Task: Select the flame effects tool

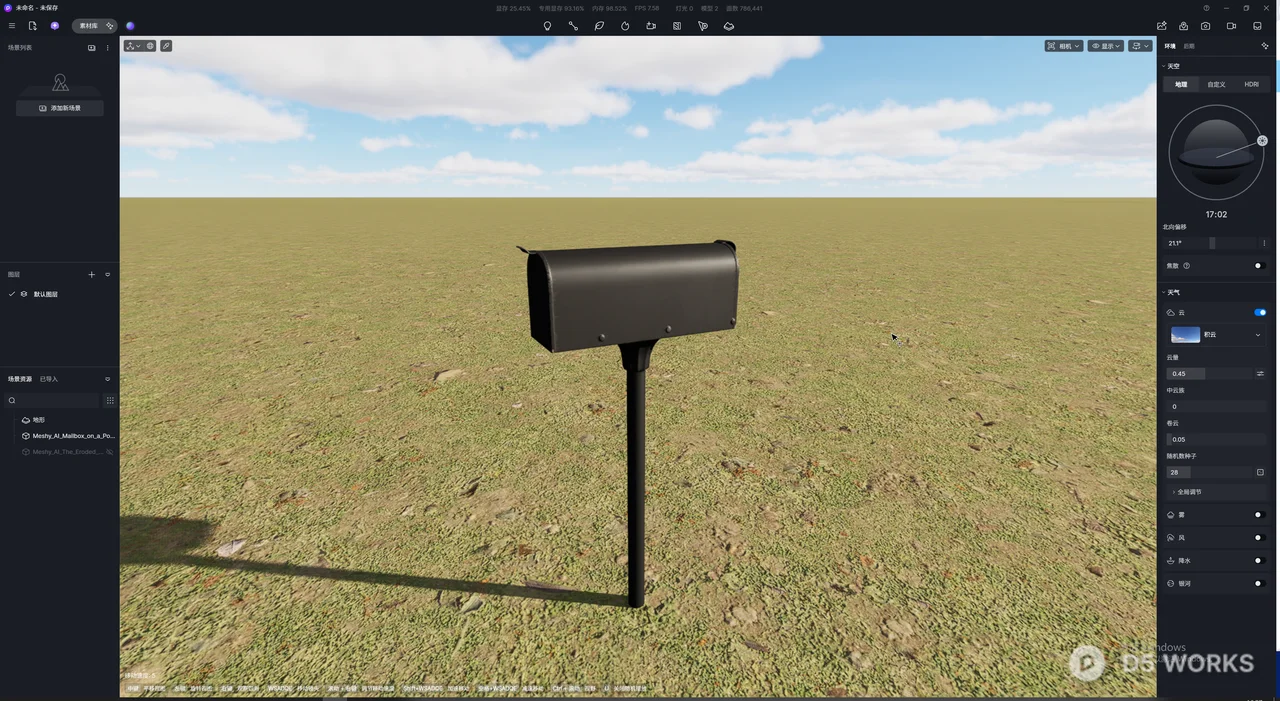Action: (625, 26)
